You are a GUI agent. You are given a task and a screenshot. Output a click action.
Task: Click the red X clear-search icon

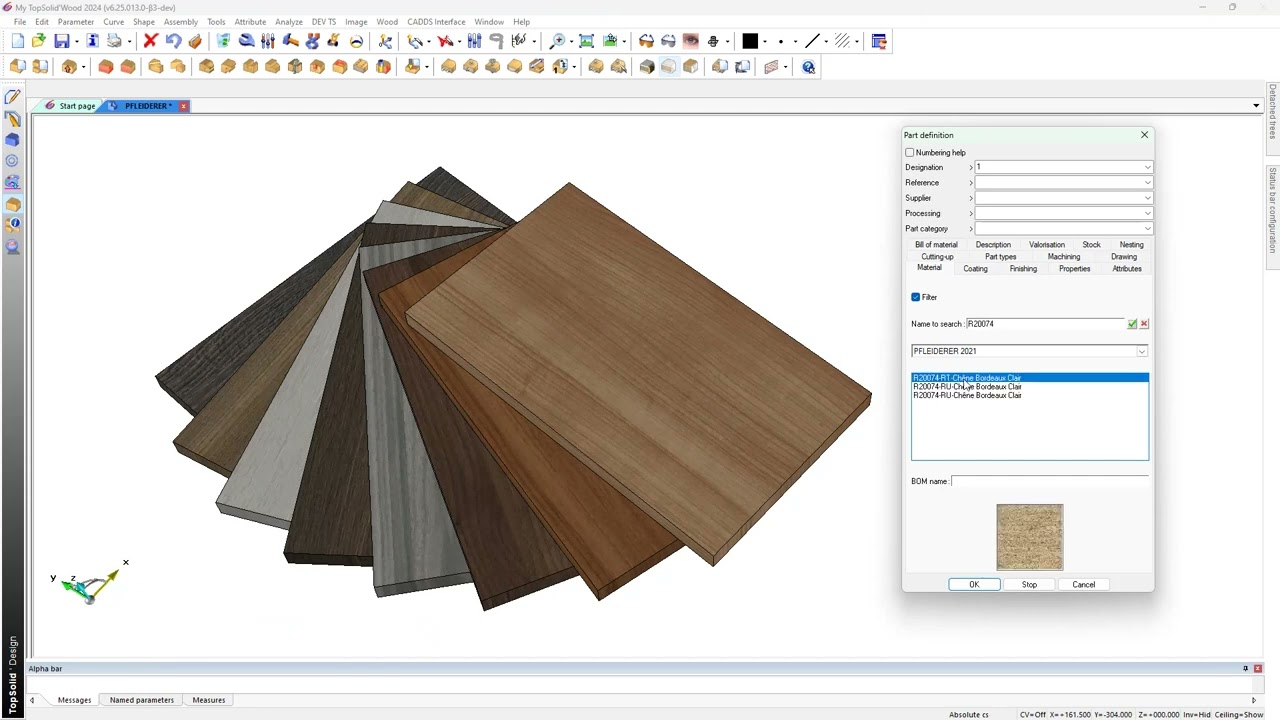1144,324
